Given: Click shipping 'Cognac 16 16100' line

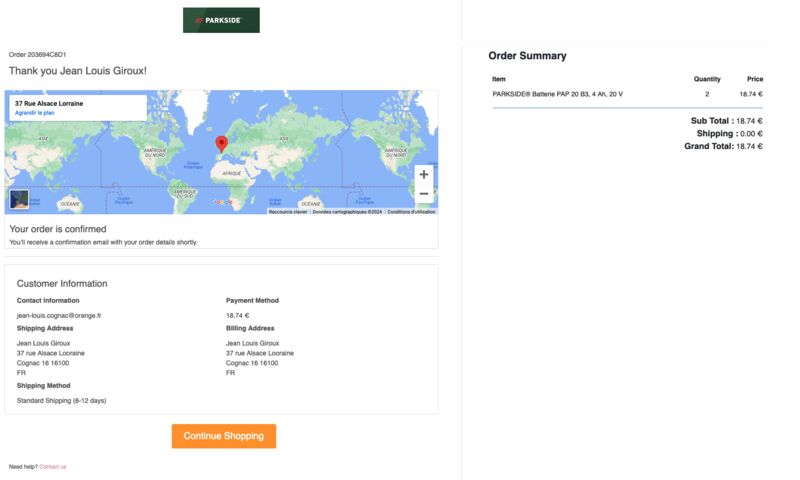Looking at the screenshot, I should pyautogui.click(x=43, y=363).
